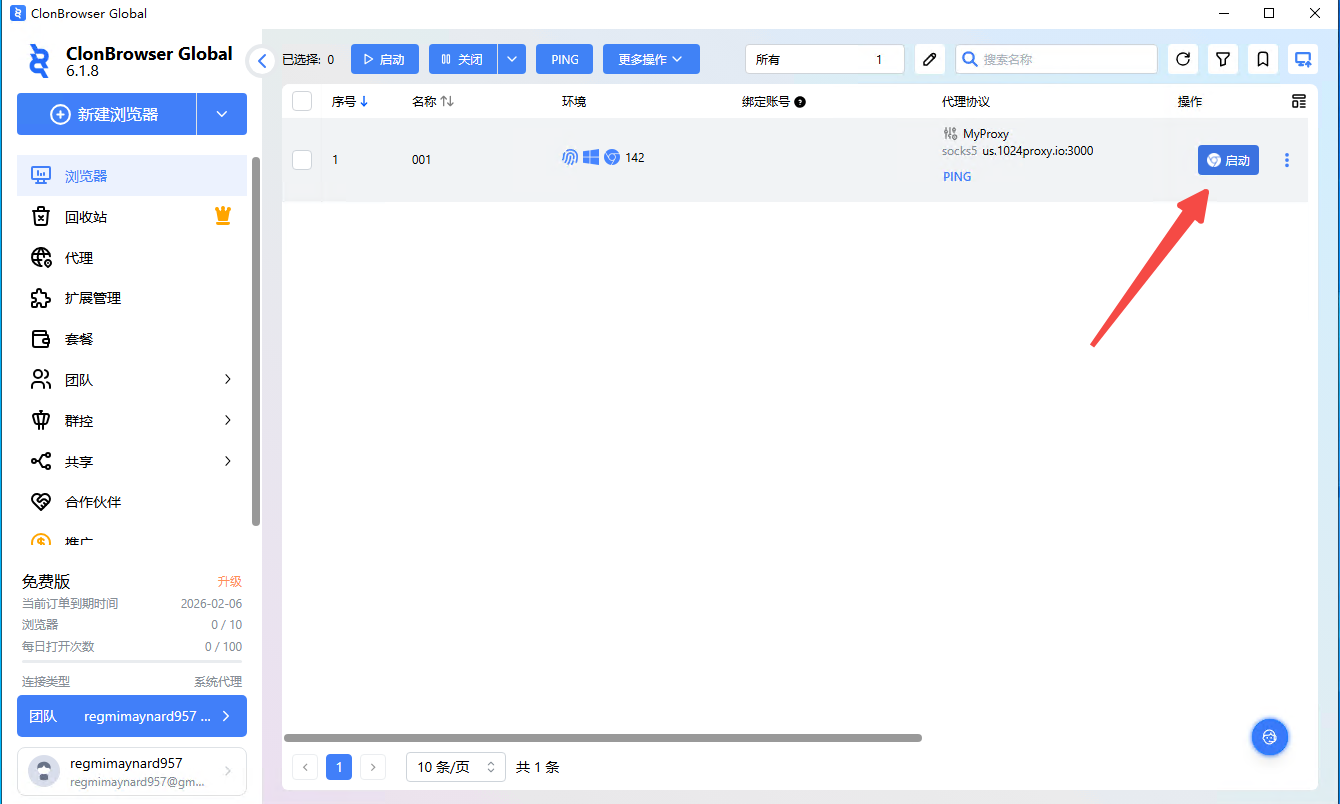Tick the select-all checkbox in header
The image size is (1340, 804).
click(302, 101)
